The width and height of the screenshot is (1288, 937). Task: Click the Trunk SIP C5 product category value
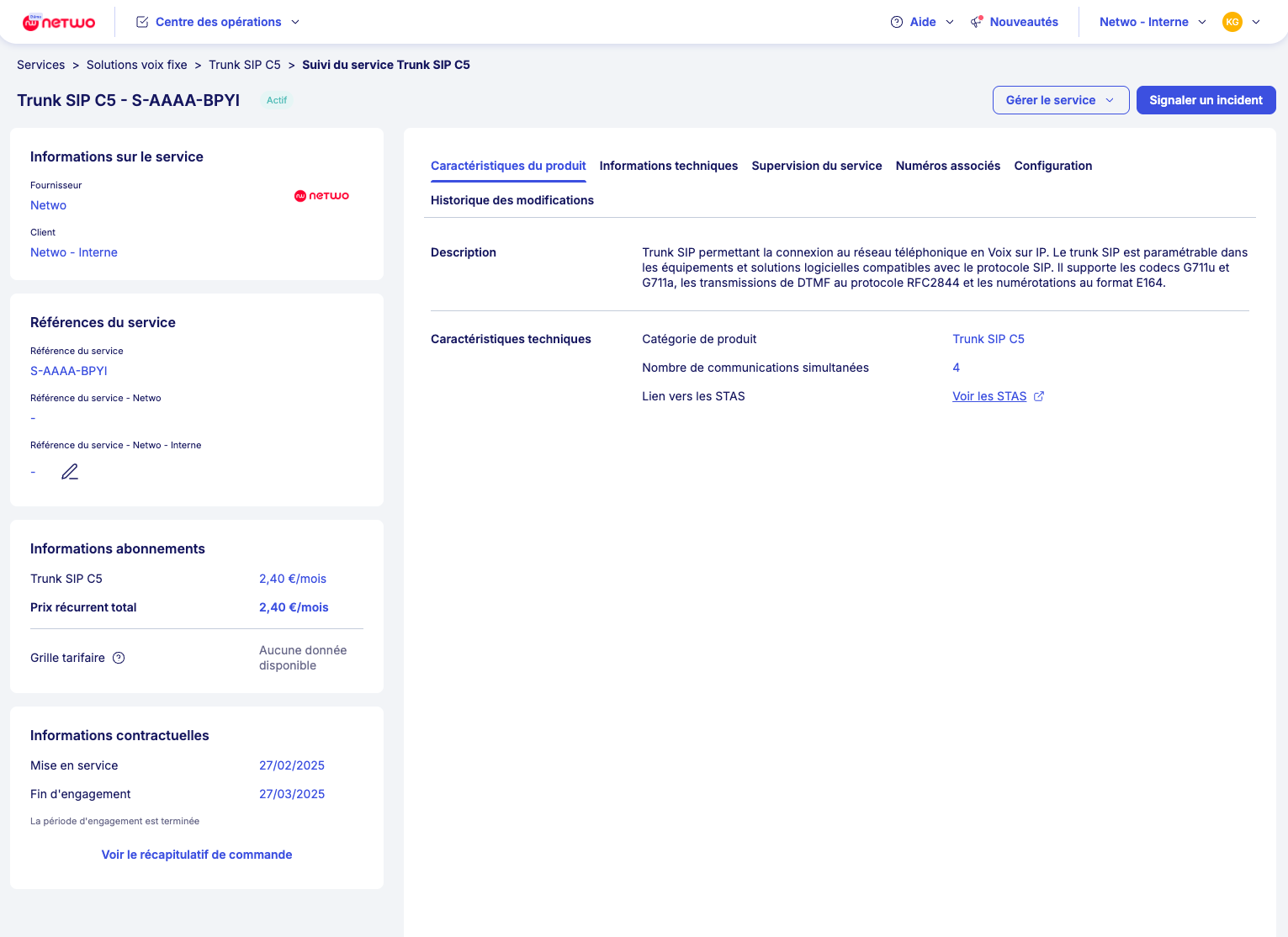click(x=989, y=339)
